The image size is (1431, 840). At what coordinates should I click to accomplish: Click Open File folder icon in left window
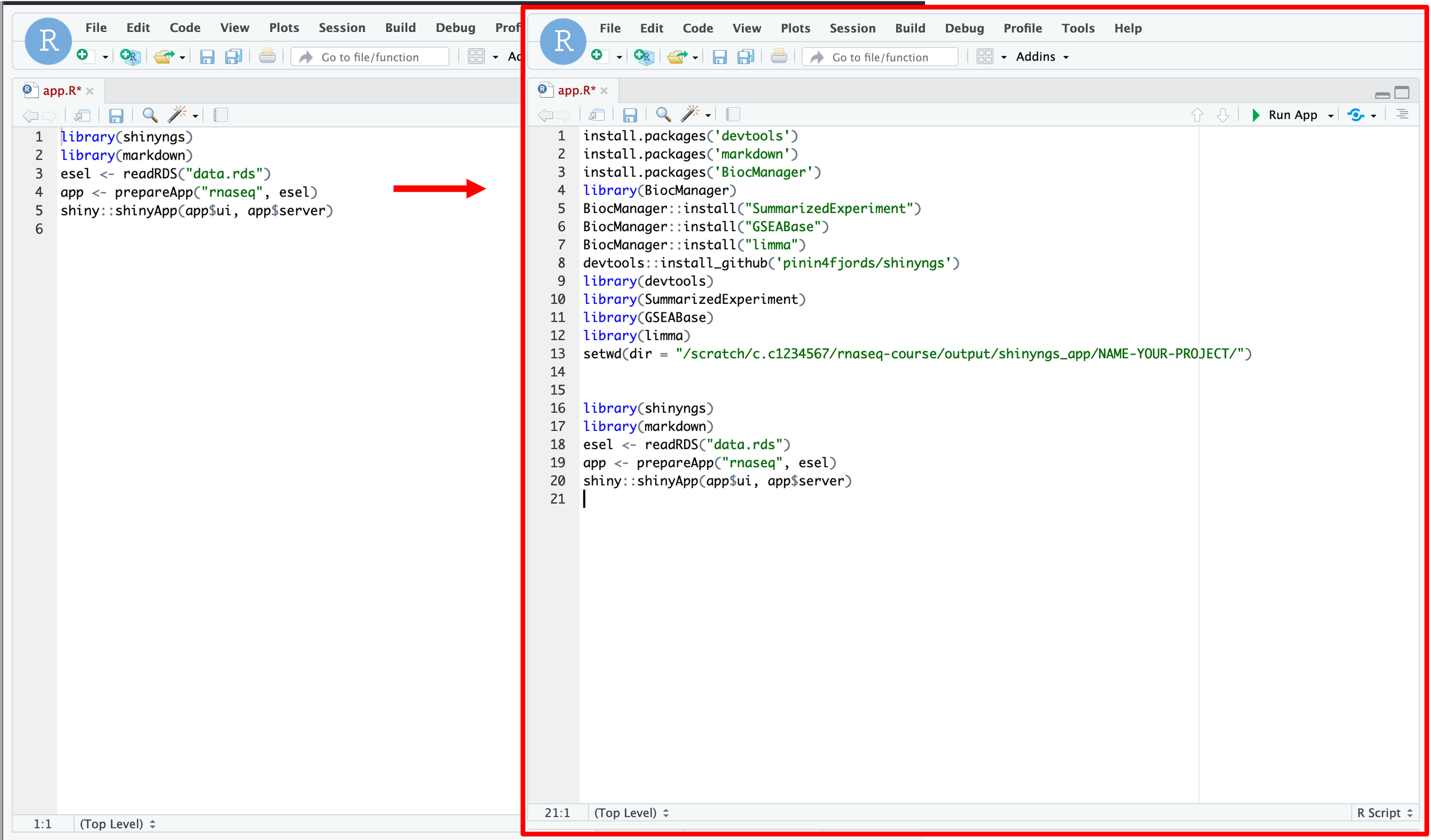(x=164, y=56)
